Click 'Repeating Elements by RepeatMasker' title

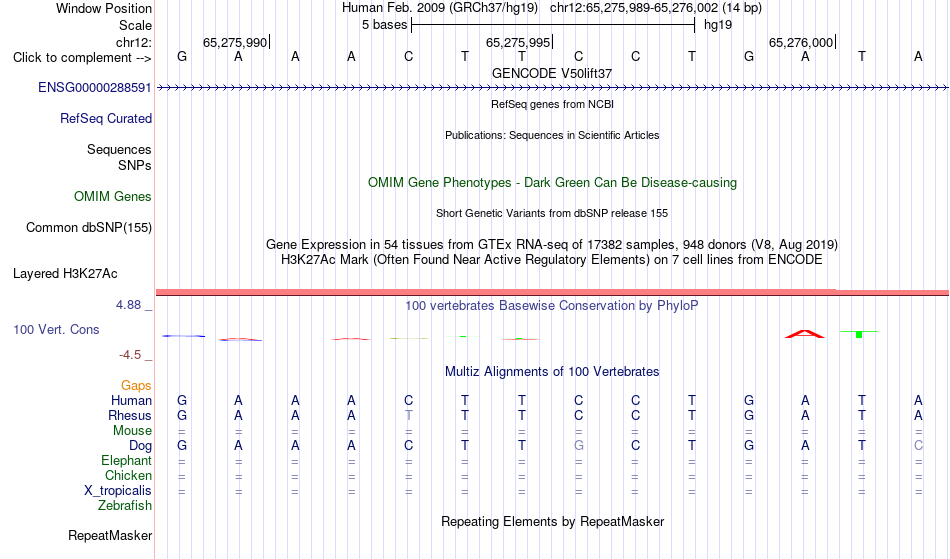pyautogui.click(x=553, y=521)
